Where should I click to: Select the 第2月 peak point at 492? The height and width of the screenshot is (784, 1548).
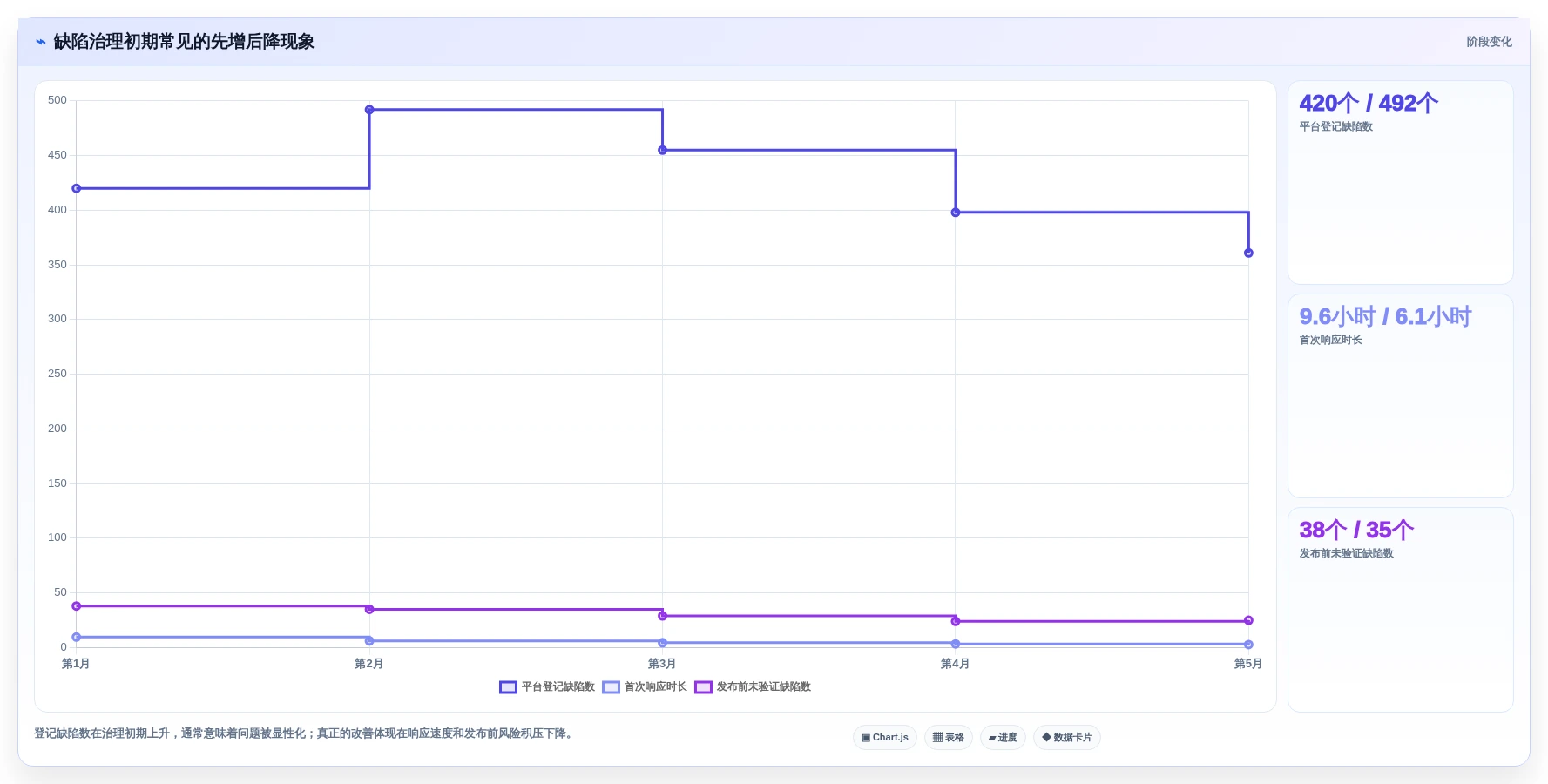click(x=369, y=110)
